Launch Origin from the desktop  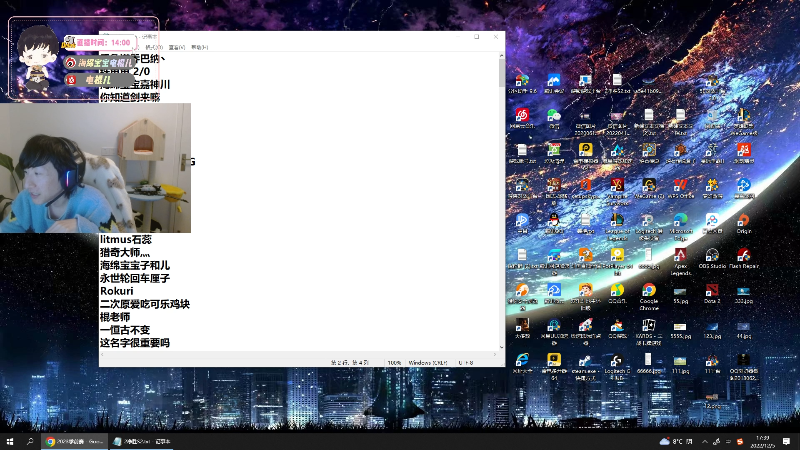tap(743, 223)
